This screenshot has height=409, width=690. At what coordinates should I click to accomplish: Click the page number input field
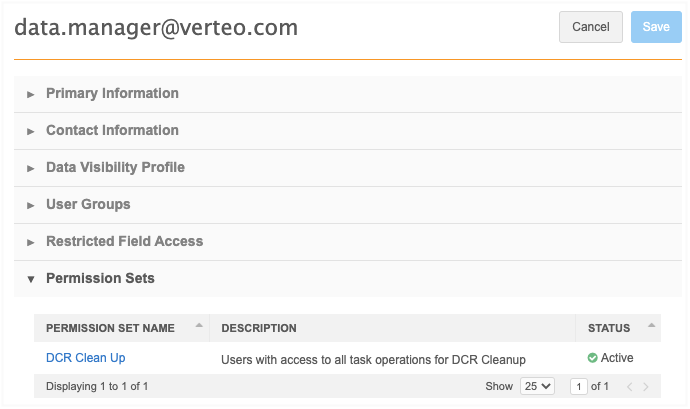tap(578, 387)
